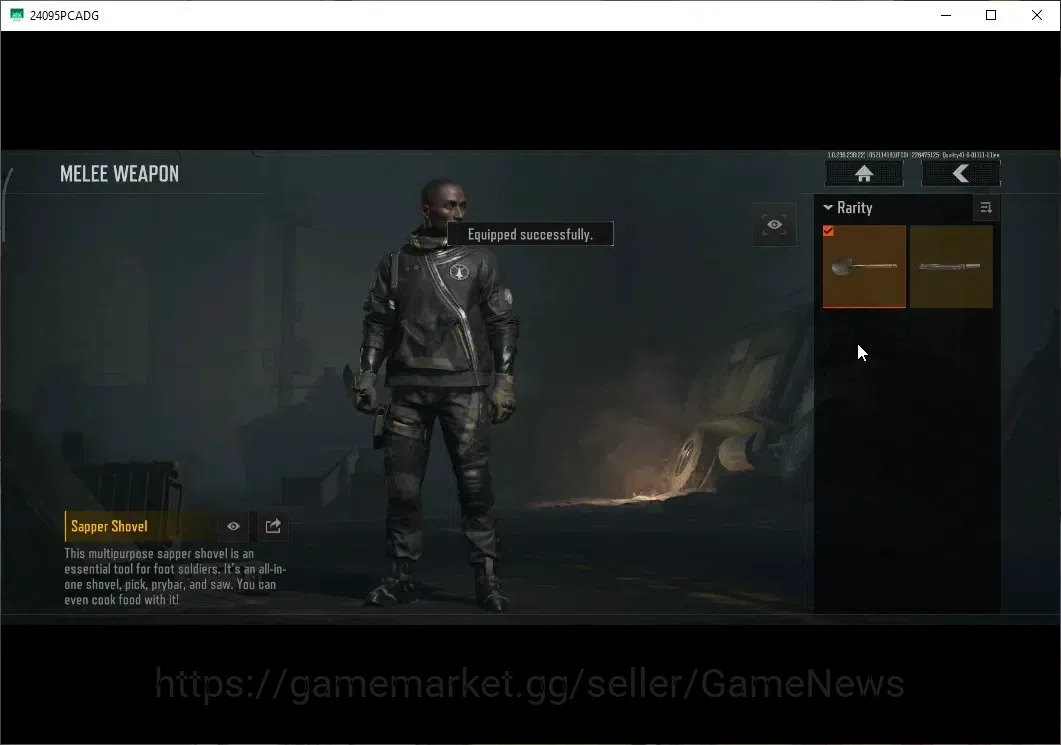1061x745 pixels.
Task: Click the MELEE WEAPON heading
Action: point(120,174)
